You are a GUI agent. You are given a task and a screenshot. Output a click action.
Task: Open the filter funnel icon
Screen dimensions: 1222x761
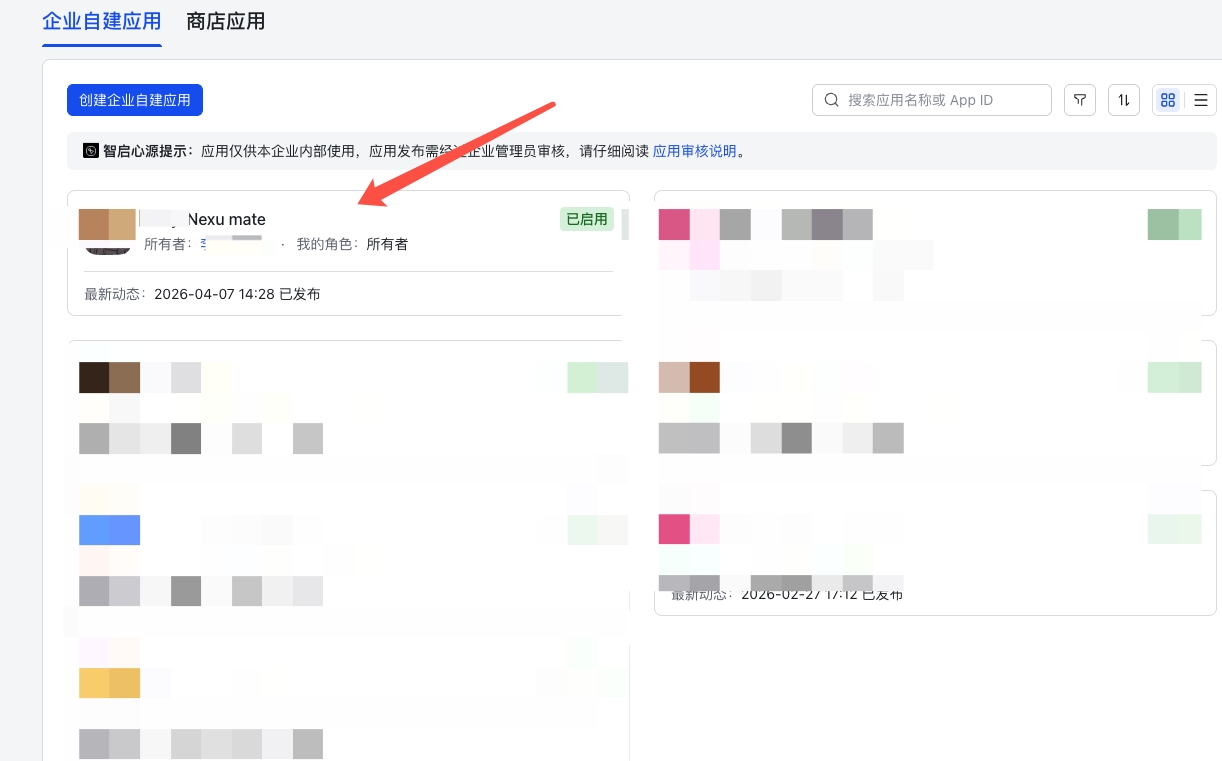[1080, 100]
